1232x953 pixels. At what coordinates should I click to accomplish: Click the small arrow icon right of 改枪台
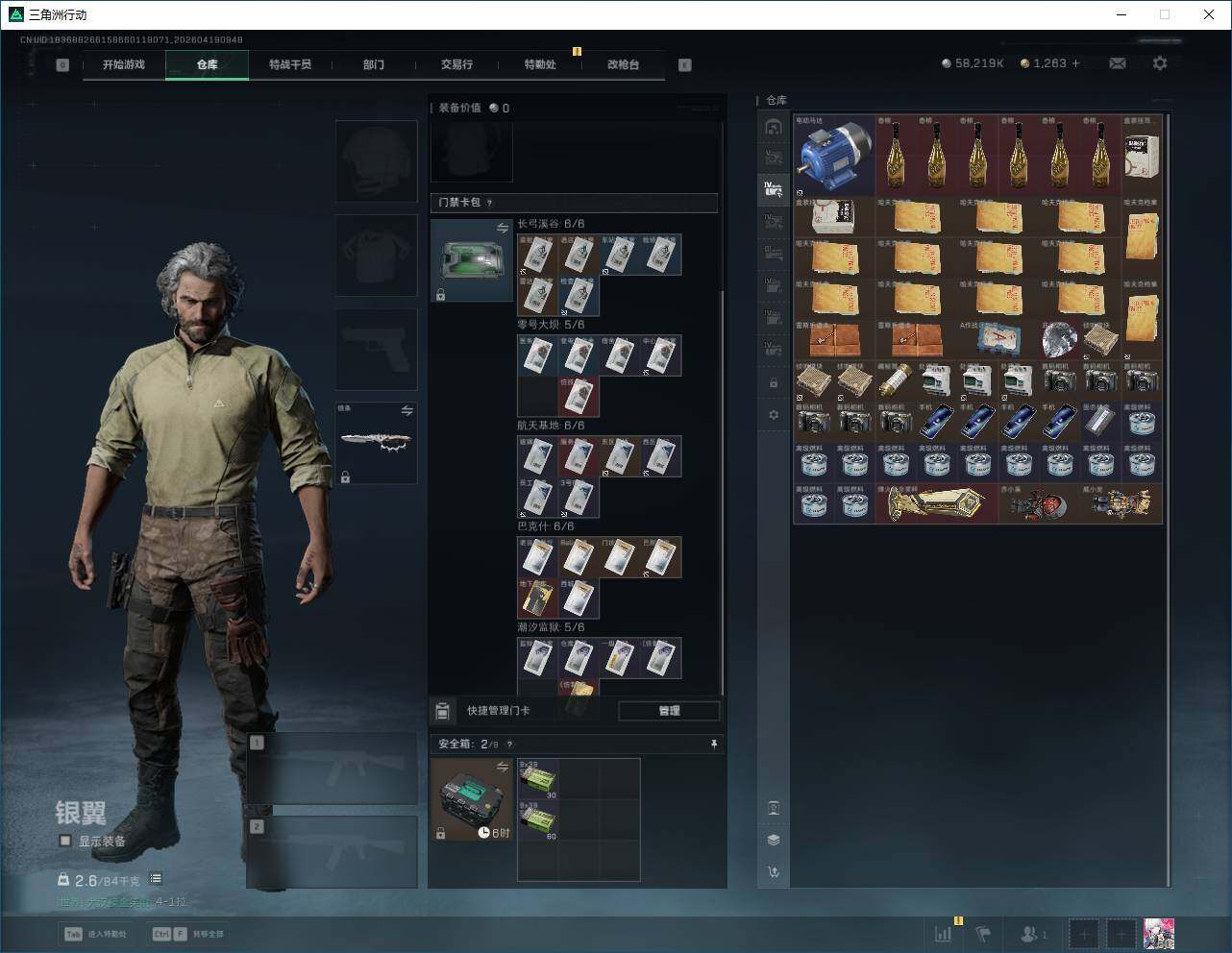685,65
